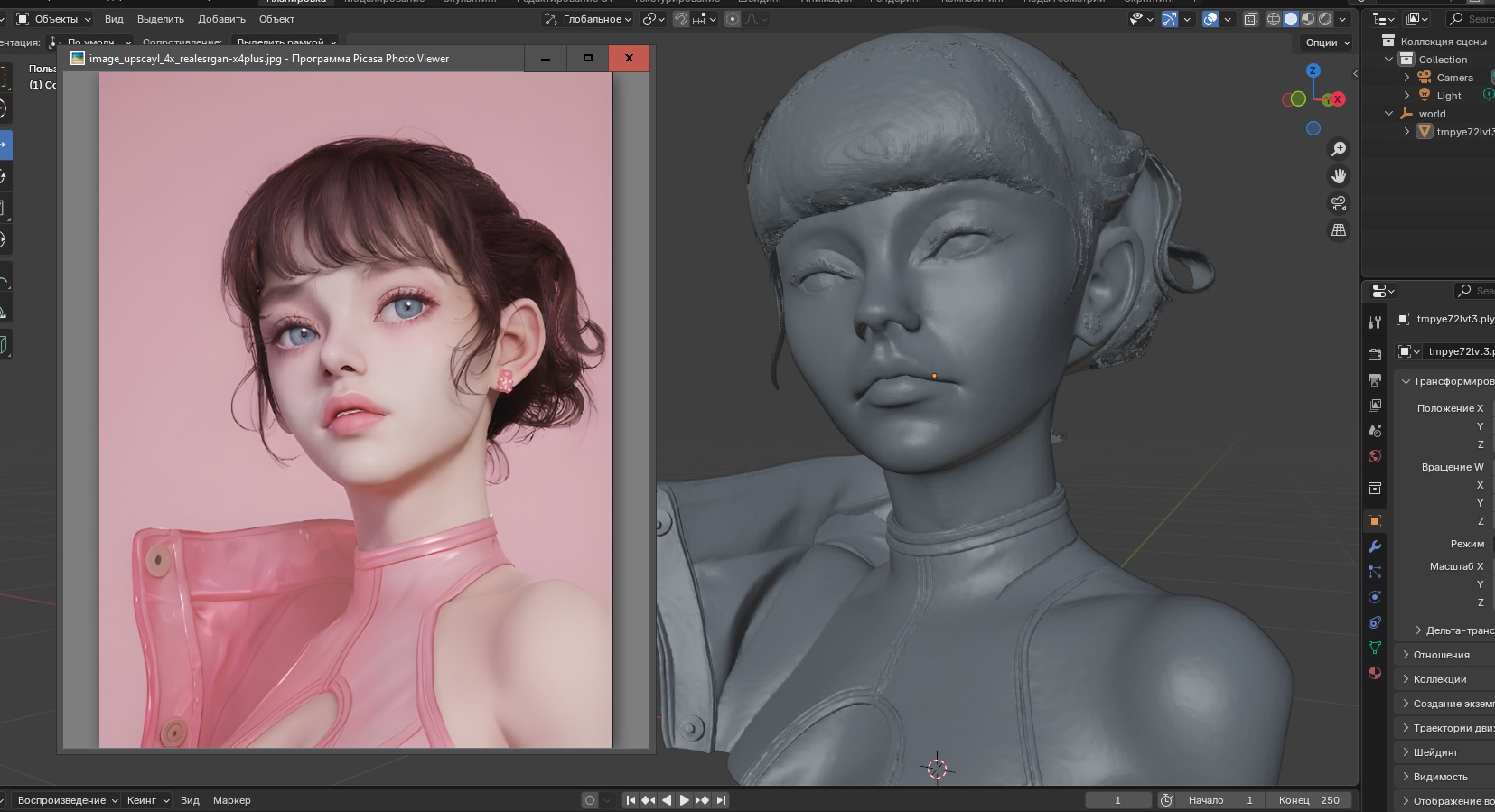
Task: Expand the Видимость panel
Action: click(1445, 777)
